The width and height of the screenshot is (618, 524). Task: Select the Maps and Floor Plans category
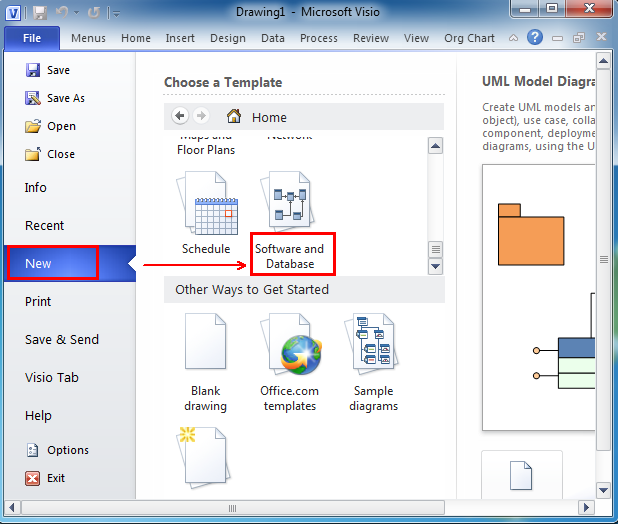[x=206, y=146]
